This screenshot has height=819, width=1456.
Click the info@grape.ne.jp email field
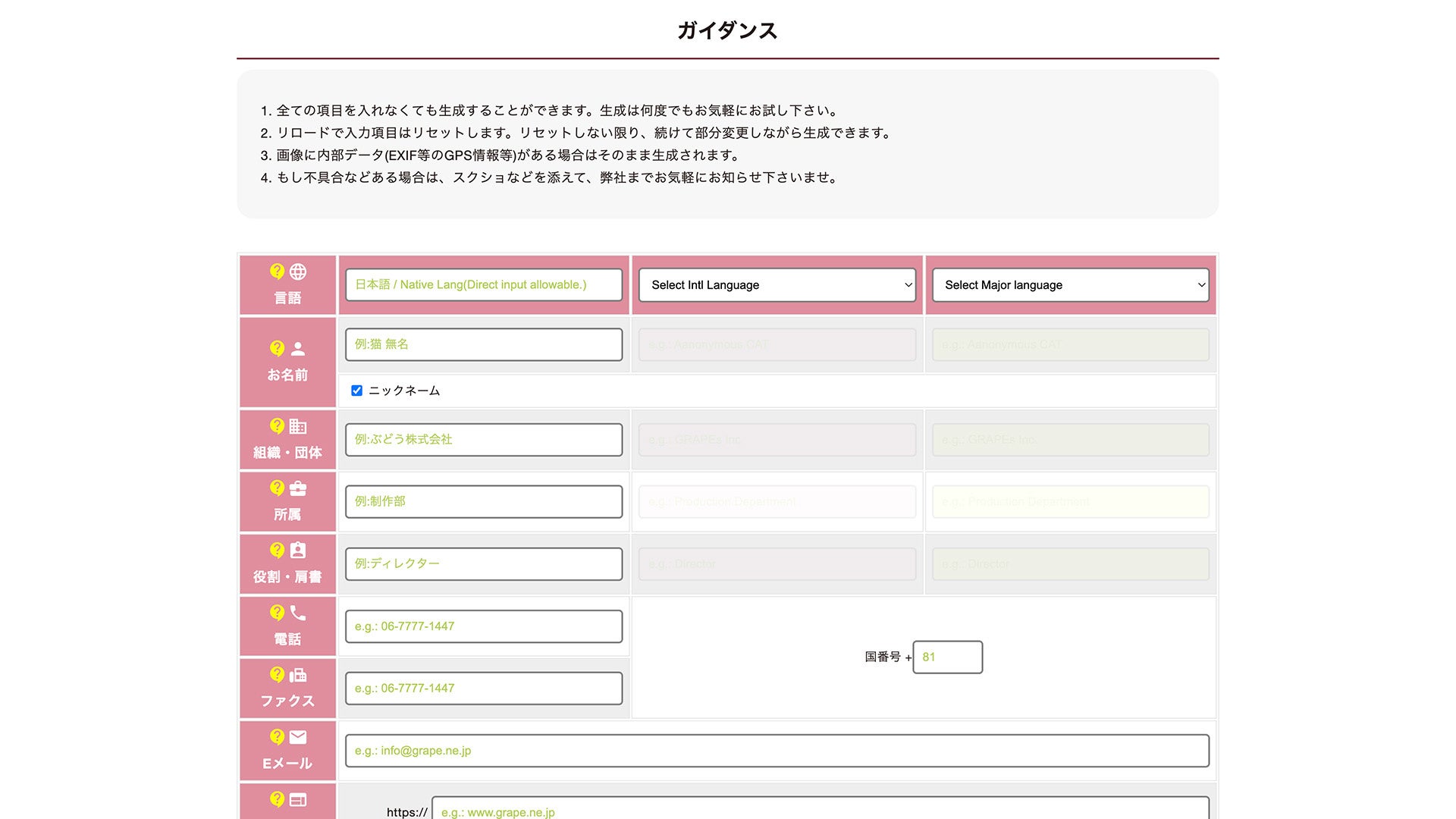pyautogui.click(x=777, y=751)
